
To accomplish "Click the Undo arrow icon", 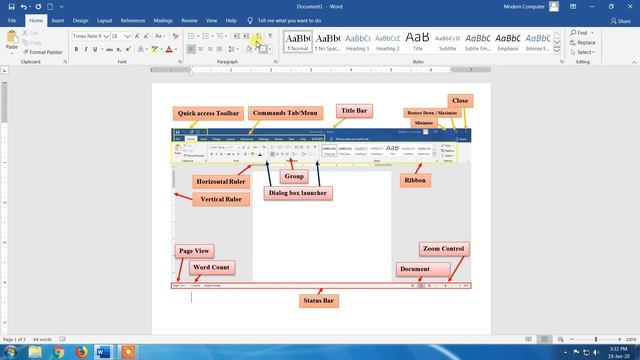I will pyautogui.click(x=24, y=7).
